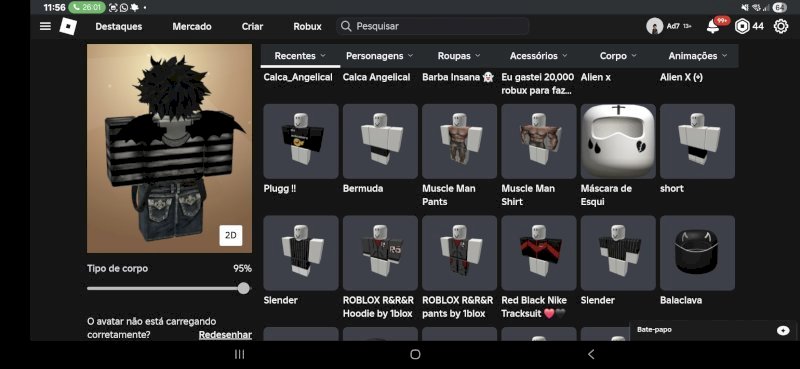The image size is (800, 369).
Task: Open the Robux balance icon
Action: (x=742, y=27)
